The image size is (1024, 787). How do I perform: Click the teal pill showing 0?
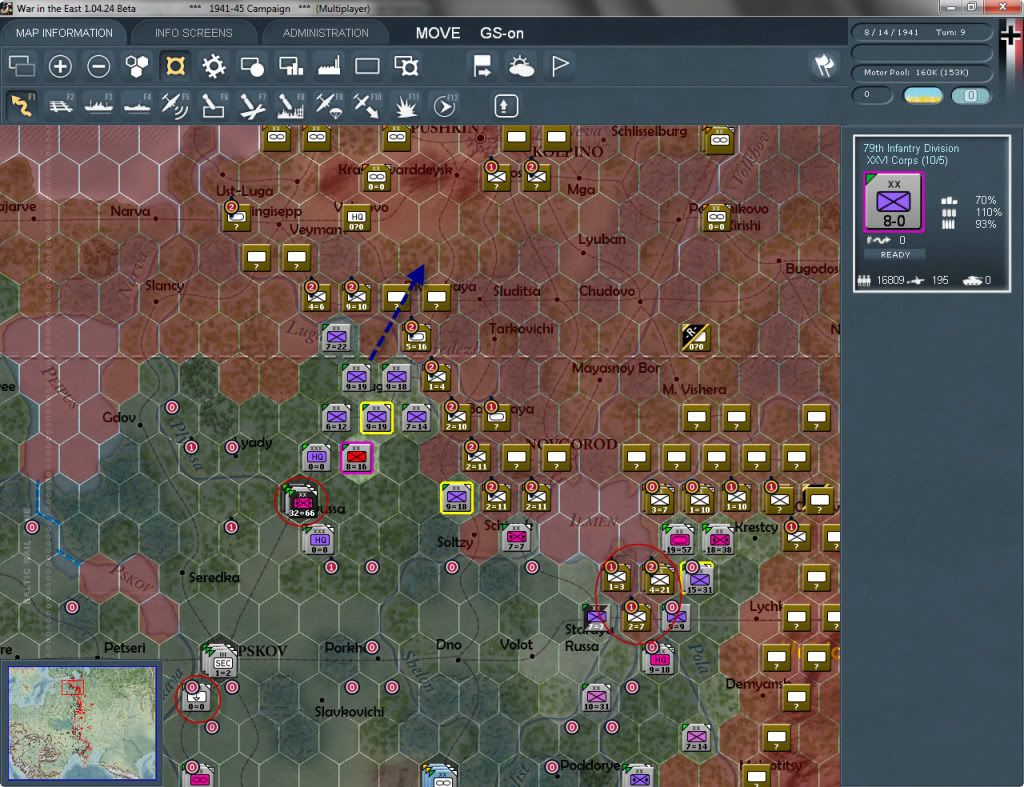[x=971, y=95]
